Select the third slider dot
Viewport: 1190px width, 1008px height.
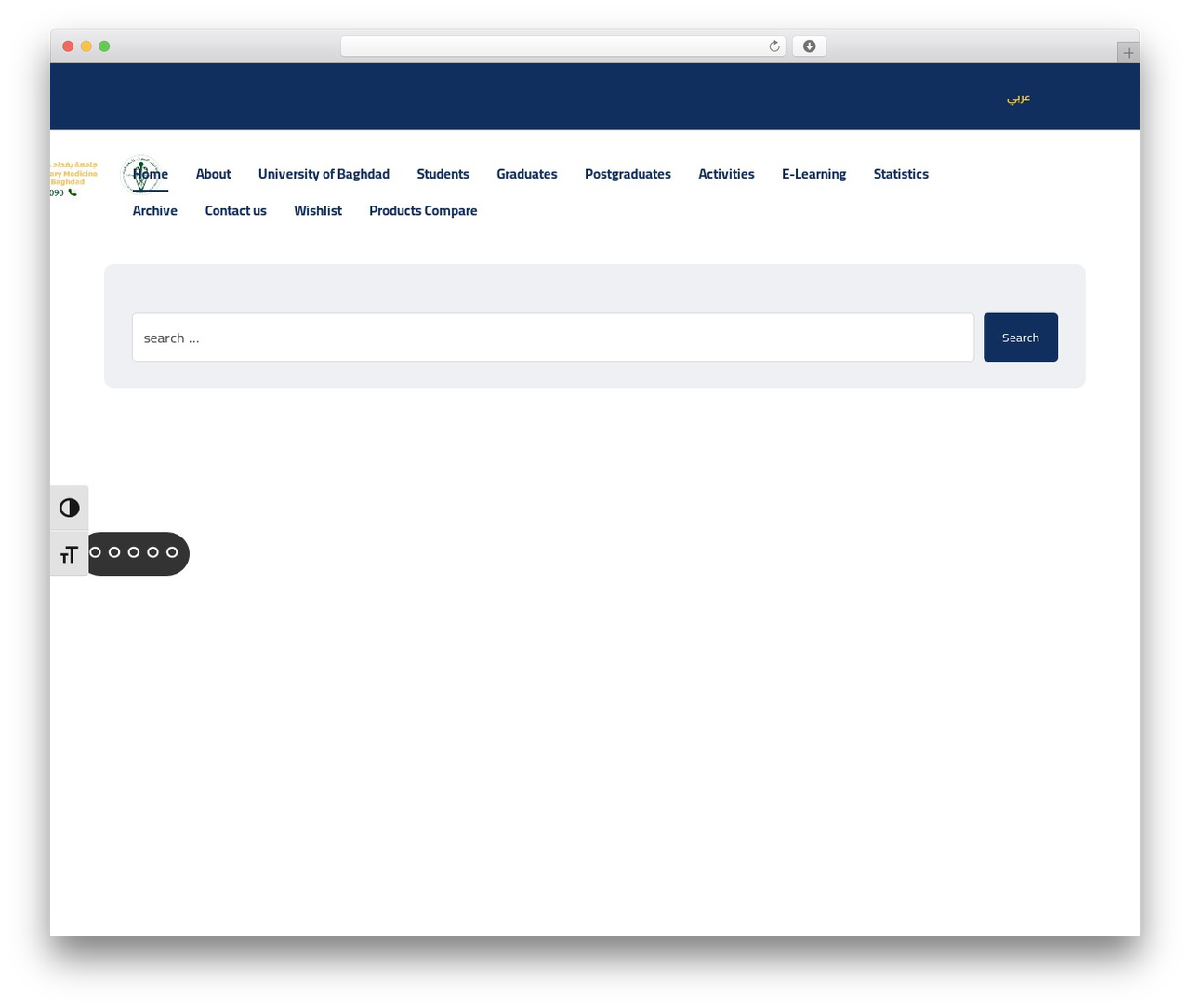point(134,552)
